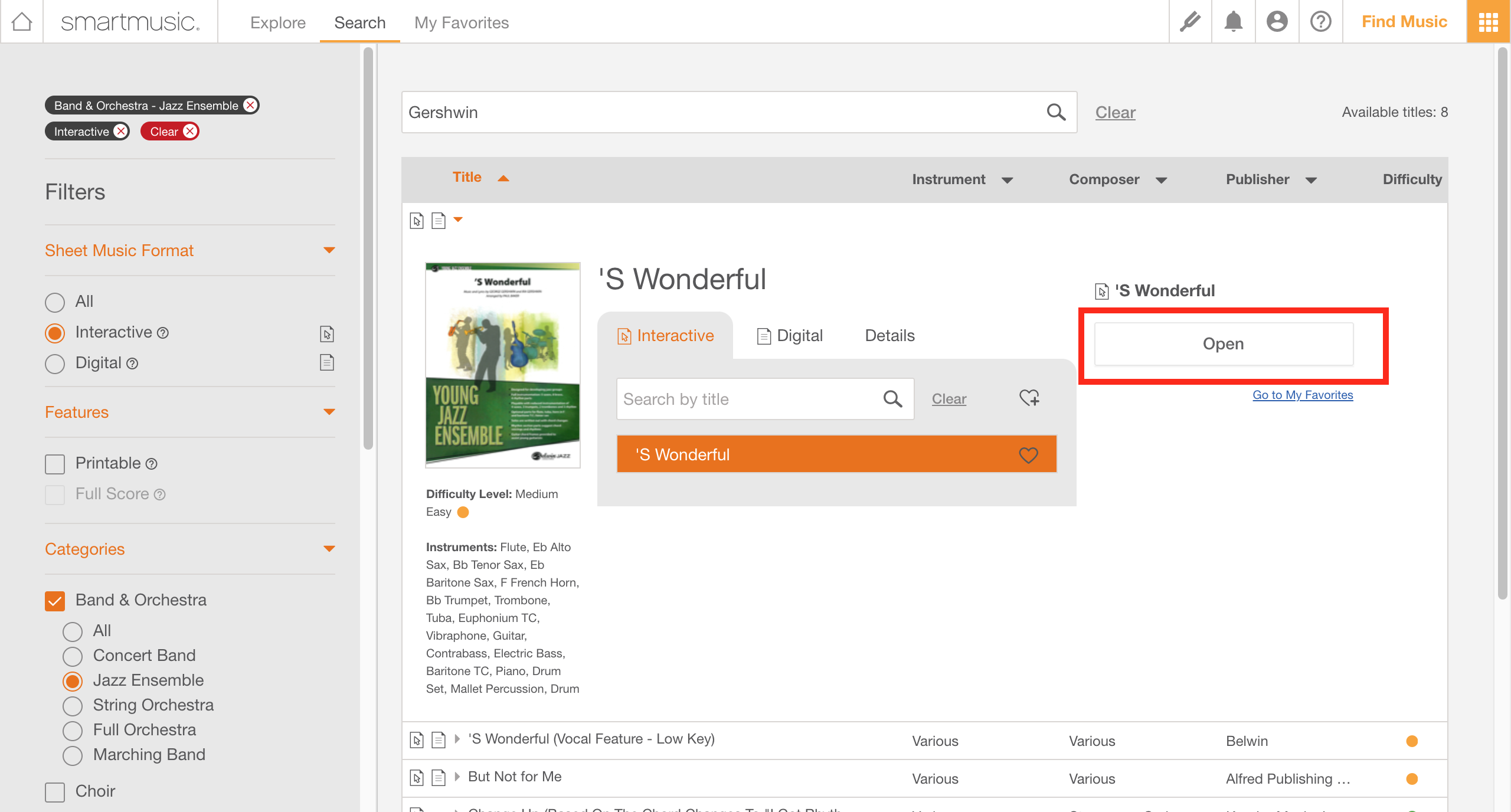Expand 'S Wonderful (Vocal Feature - Low Key) row
Image resolution: width=1511 pixels, height=812 pixels.
457,739
